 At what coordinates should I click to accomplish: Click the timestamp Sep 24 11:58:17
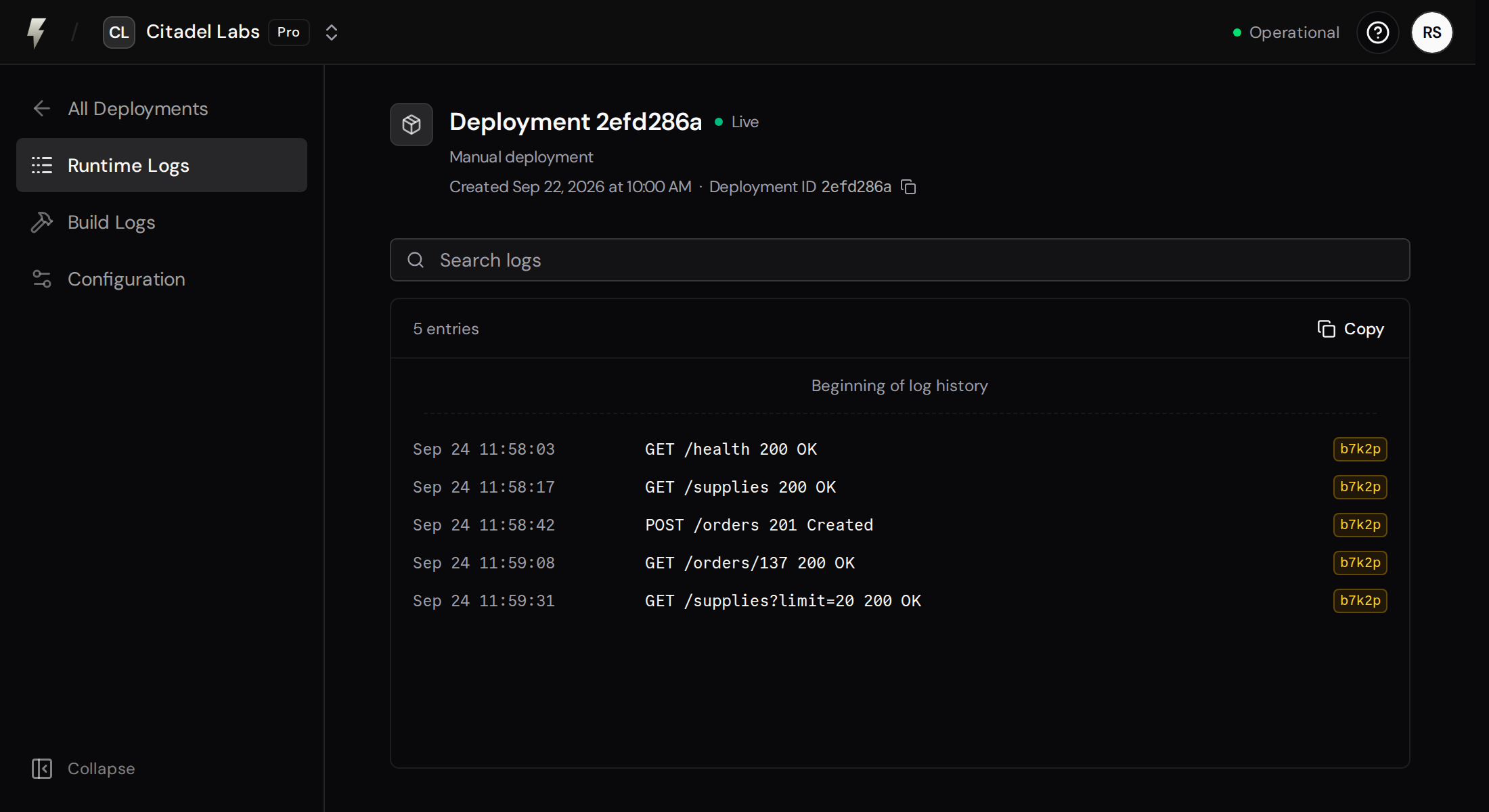click(x=484, y=487)
